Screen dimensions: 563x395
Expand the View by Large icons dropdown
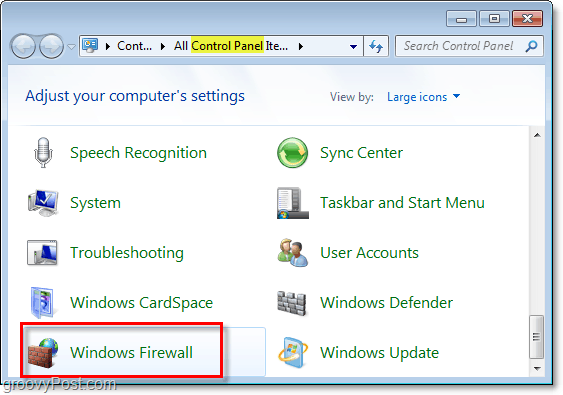423,97
